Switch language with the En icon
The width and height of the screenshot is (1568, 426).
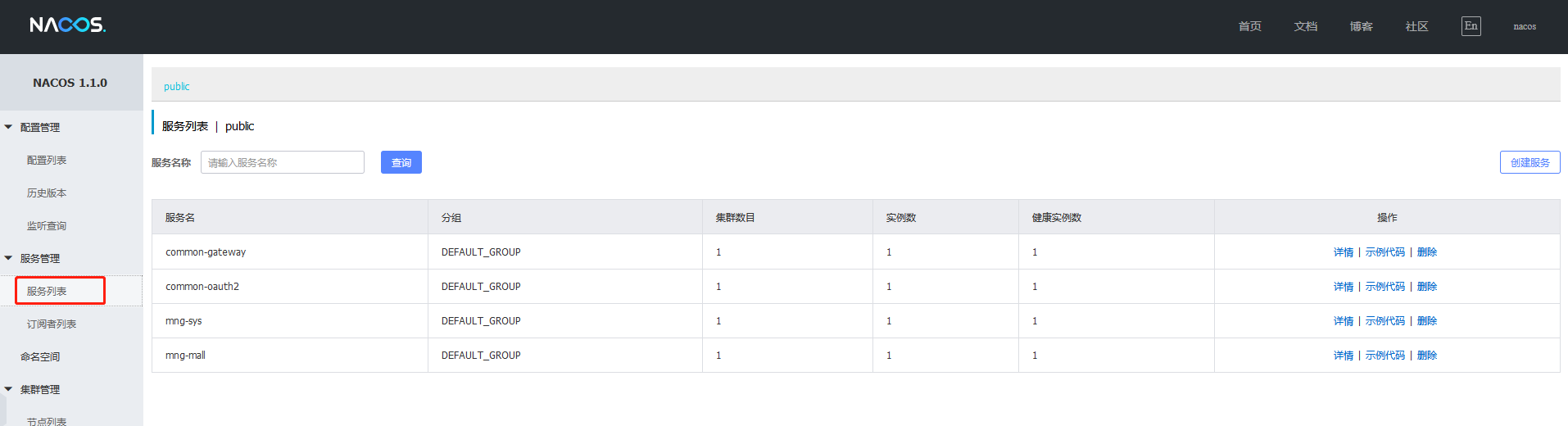point(1471,26)
